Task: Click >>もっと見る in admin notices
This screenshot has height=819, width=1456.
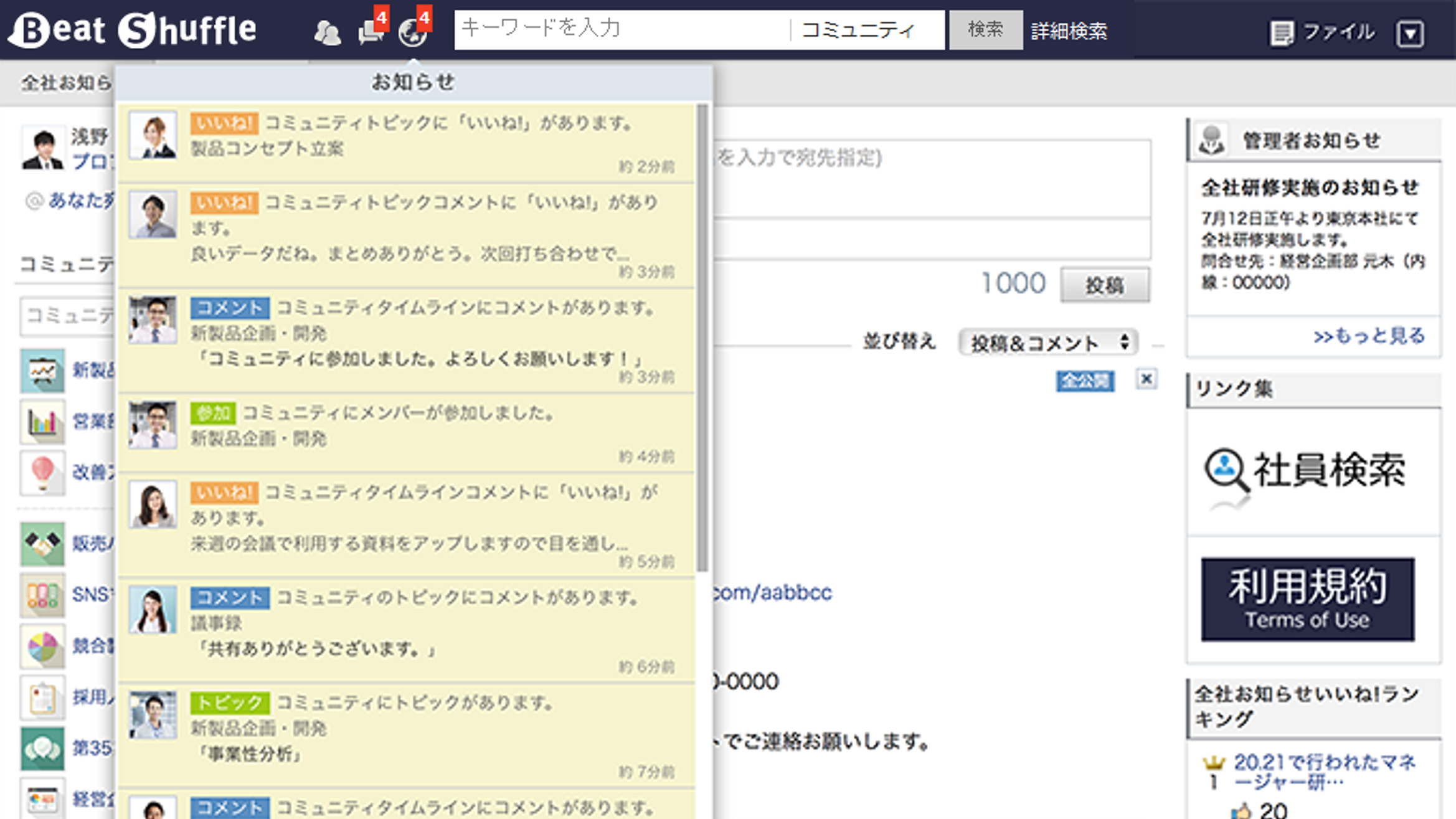Action: [x=1368, y=336]
